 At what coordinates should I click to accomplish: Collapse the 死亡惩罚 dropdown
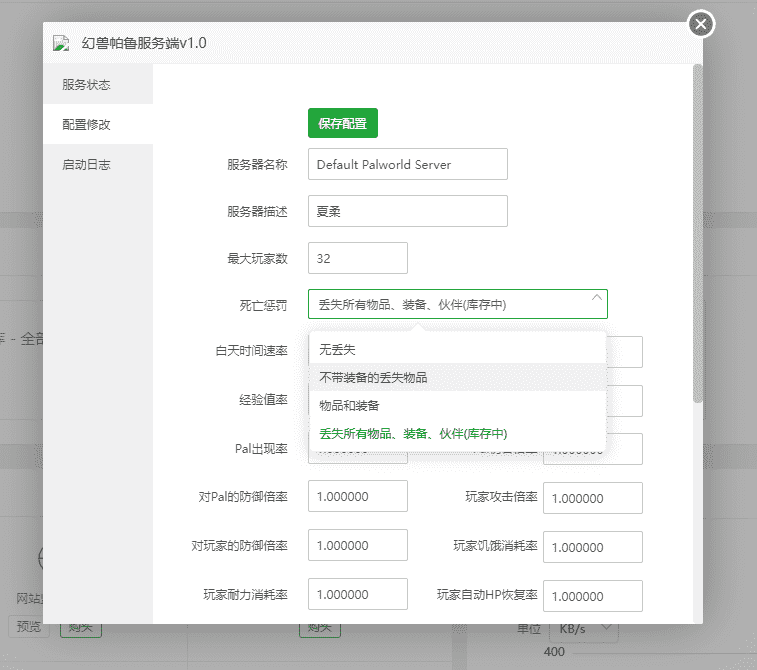click(x=457, y=304)
